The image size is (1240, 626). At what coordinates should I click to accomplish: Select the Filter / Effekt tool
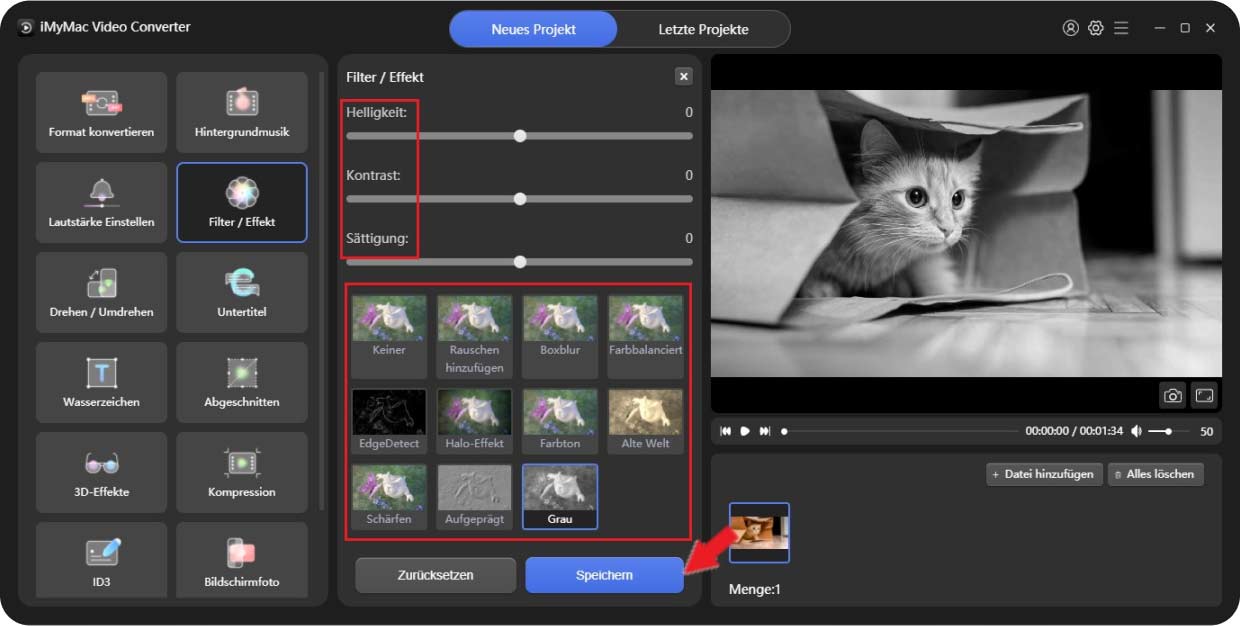pos(242,202)
